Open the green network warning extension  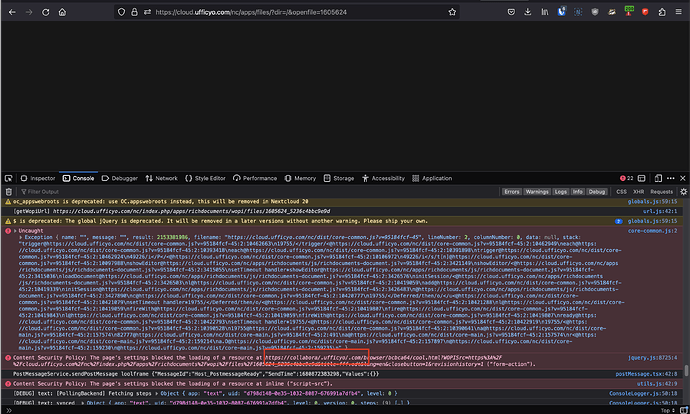[629, 11]
